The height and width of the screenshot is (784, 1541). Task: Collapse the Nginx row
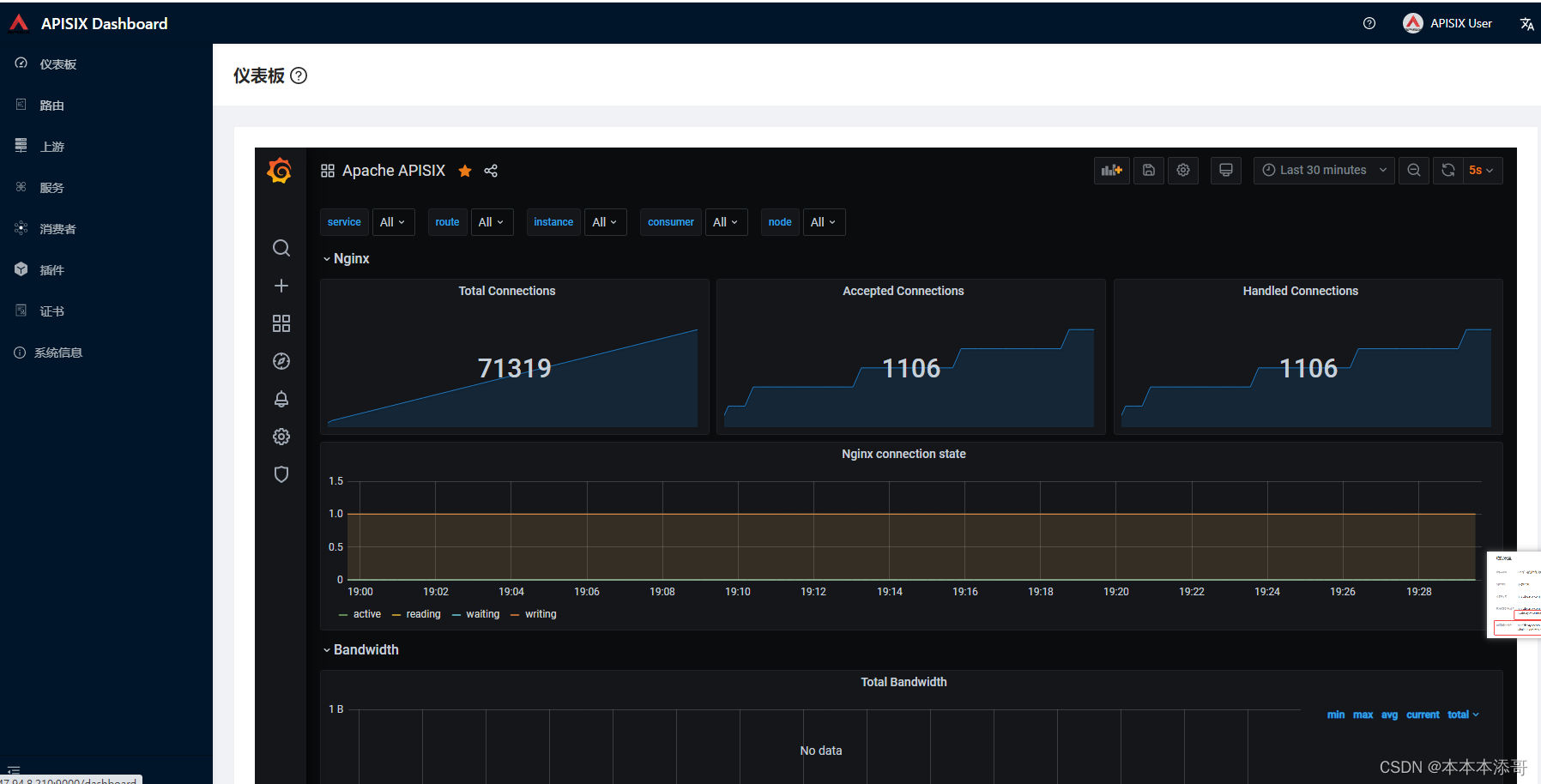[347, 258]
